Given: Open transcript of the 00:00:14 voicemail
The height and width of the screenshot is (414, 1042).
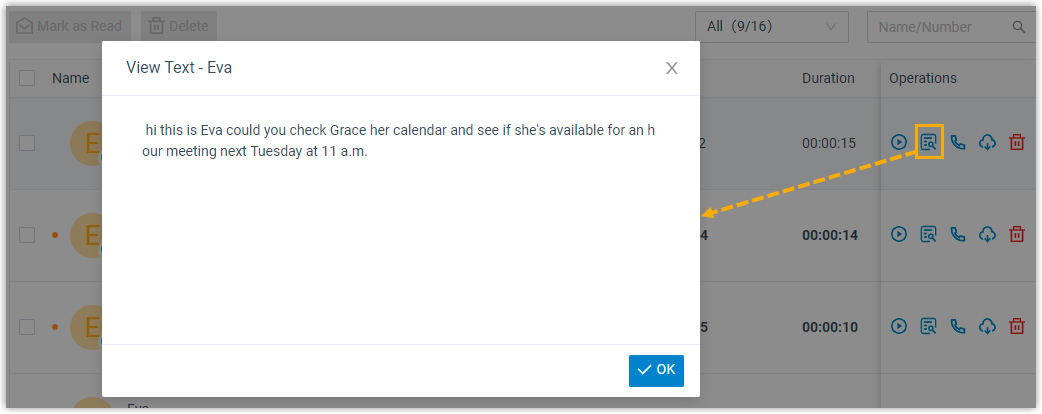Looking at the screenshot, I should click(x=929, y=235).
